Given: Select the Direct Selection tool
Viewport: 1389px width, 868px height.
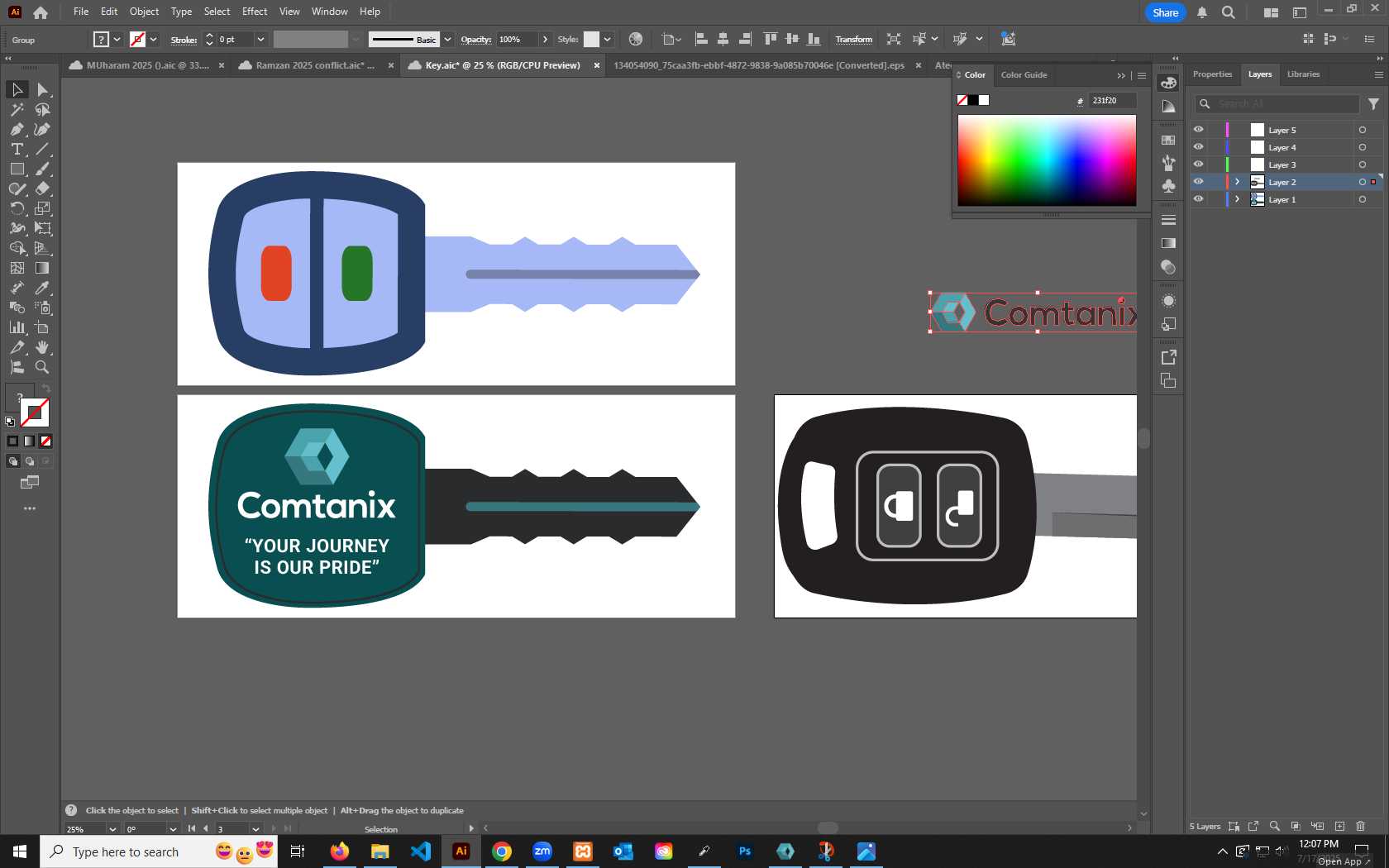Looking at the screenshot, I should (42, 89).
